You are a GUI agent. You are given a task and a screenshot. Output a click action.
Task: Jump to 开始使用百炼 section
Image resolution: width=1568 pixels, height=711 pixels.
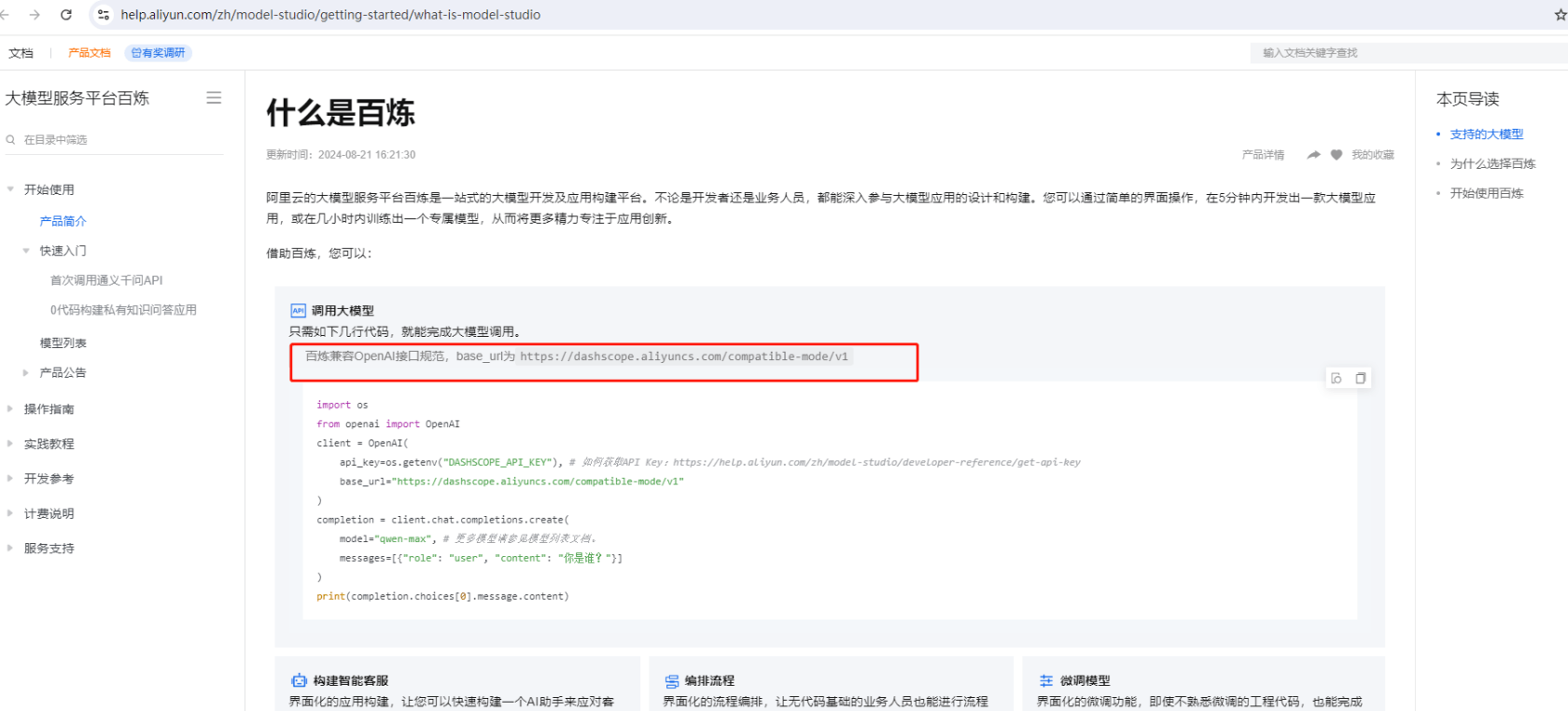pyautogui.click(x=1486, y=193)
